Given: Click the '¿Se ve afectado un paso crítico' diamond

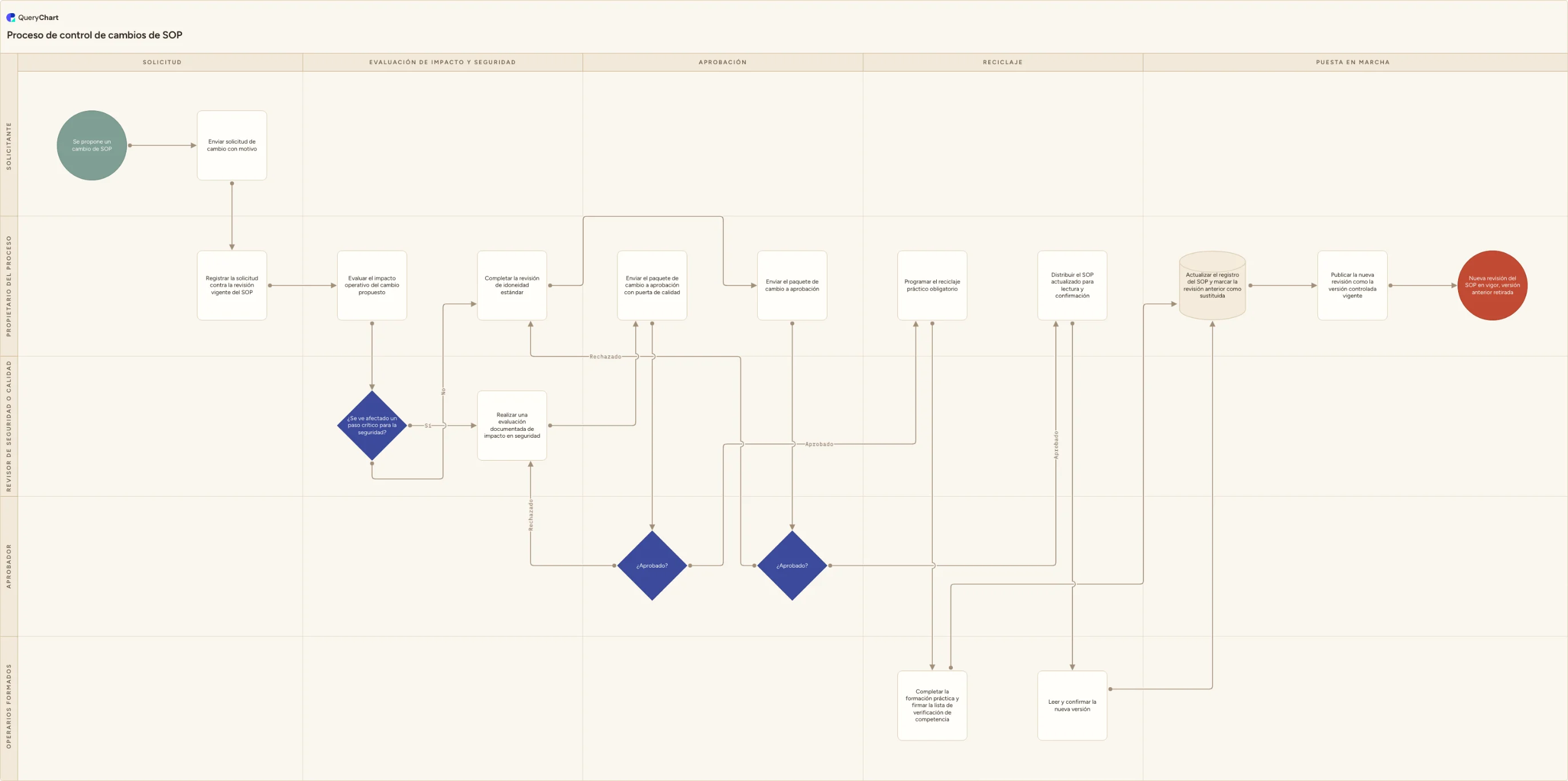Looking at the screenshot, I should [372, 426].
